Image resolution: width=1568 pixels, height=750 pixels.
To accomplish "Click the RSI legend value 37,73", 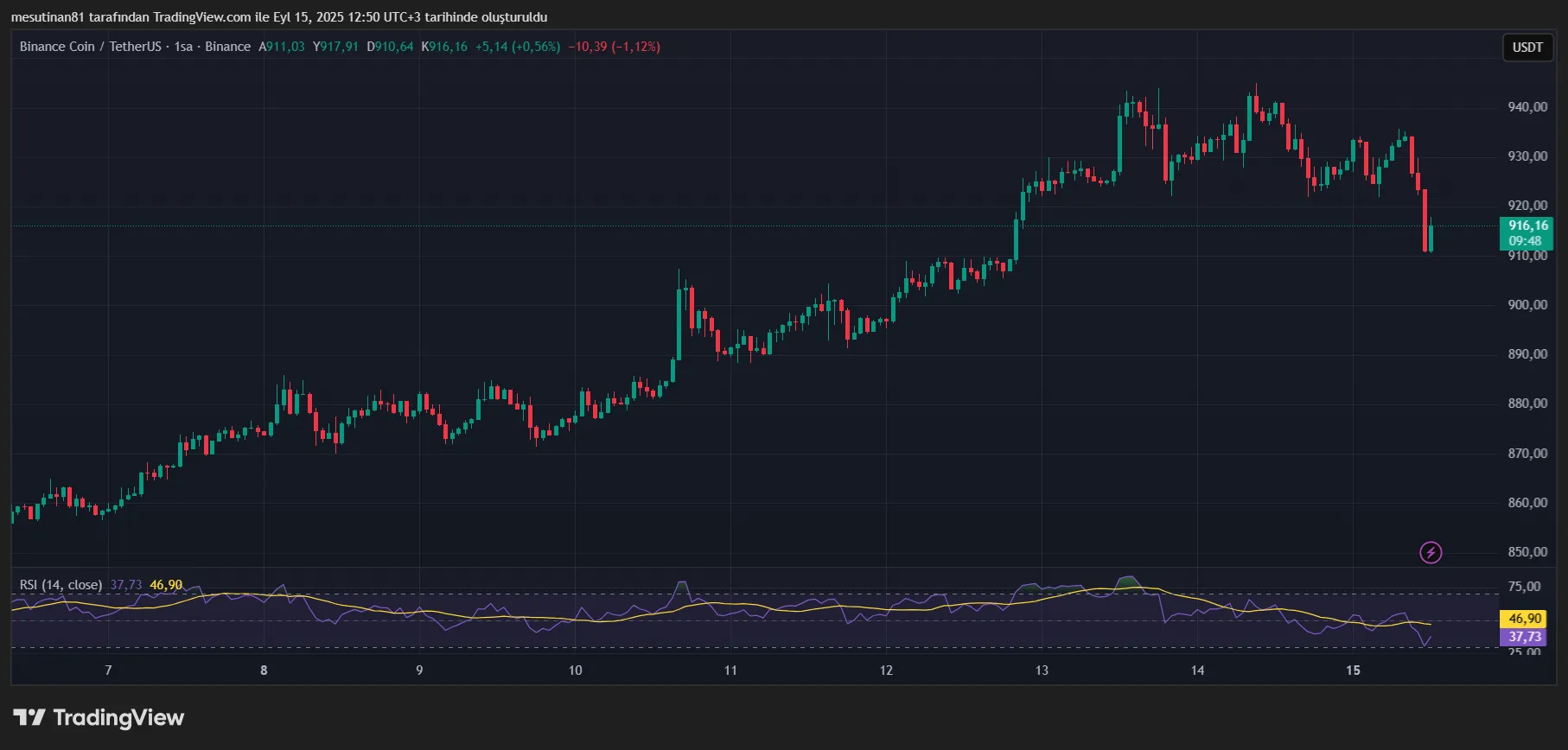I will [126, 585].
